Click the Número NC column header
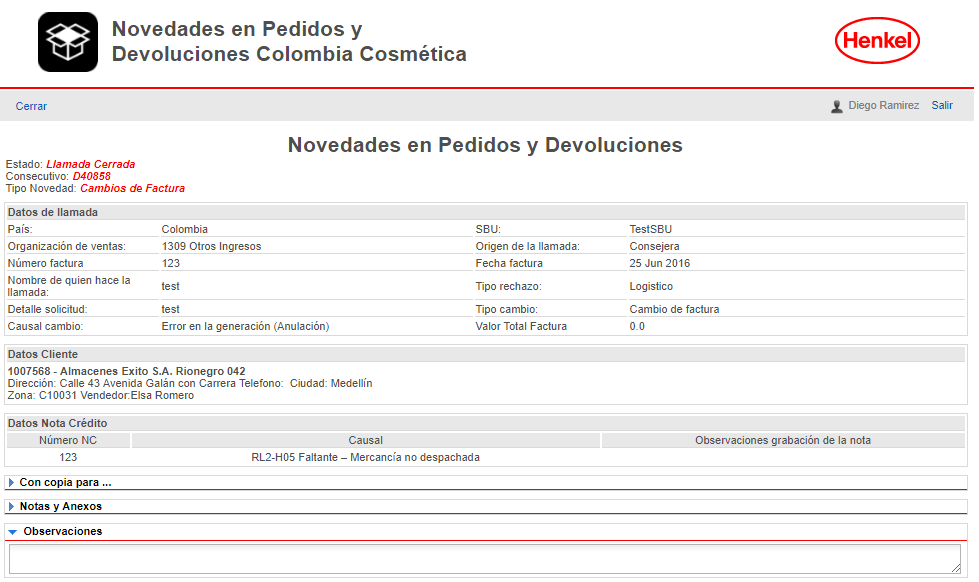Image resolution: width=979 pixels, height=582 pixels. (68, 440)
